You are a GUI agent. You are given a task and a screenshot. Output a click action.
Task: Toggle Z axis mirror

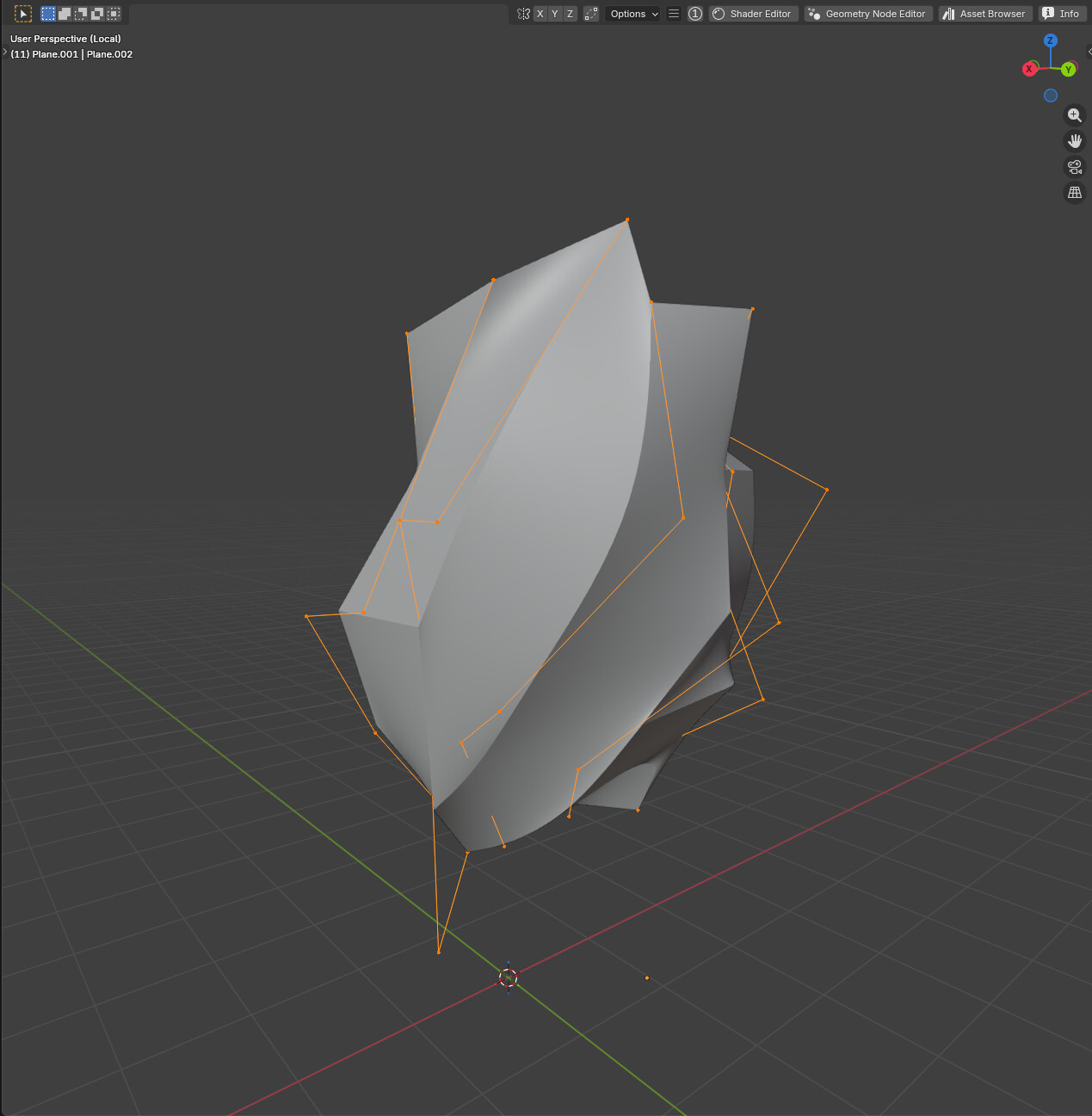click(x=570, y=14)
